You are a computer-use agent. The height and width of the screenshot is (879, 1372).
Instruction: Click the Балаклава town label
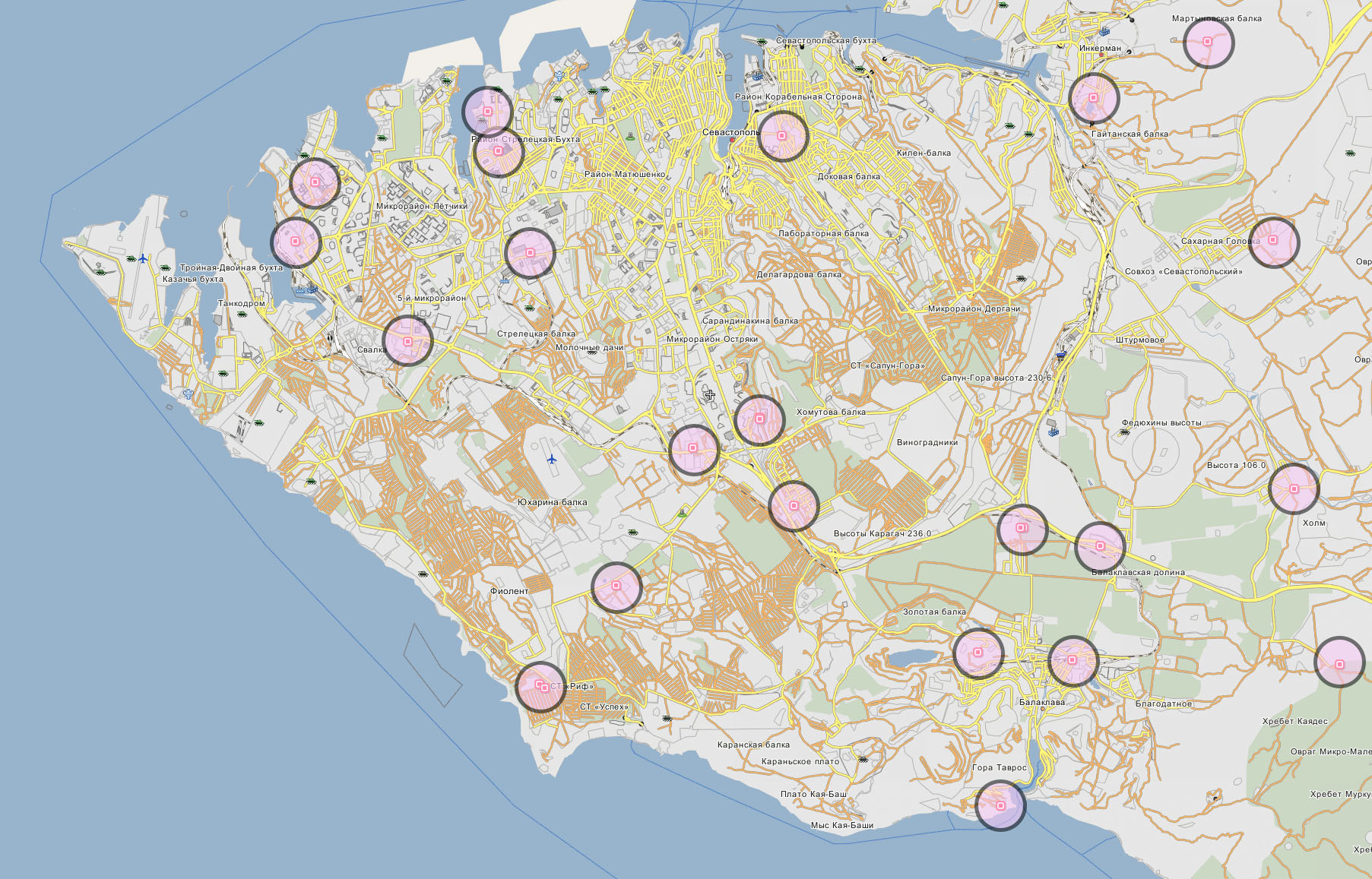tap(1041, 702)
